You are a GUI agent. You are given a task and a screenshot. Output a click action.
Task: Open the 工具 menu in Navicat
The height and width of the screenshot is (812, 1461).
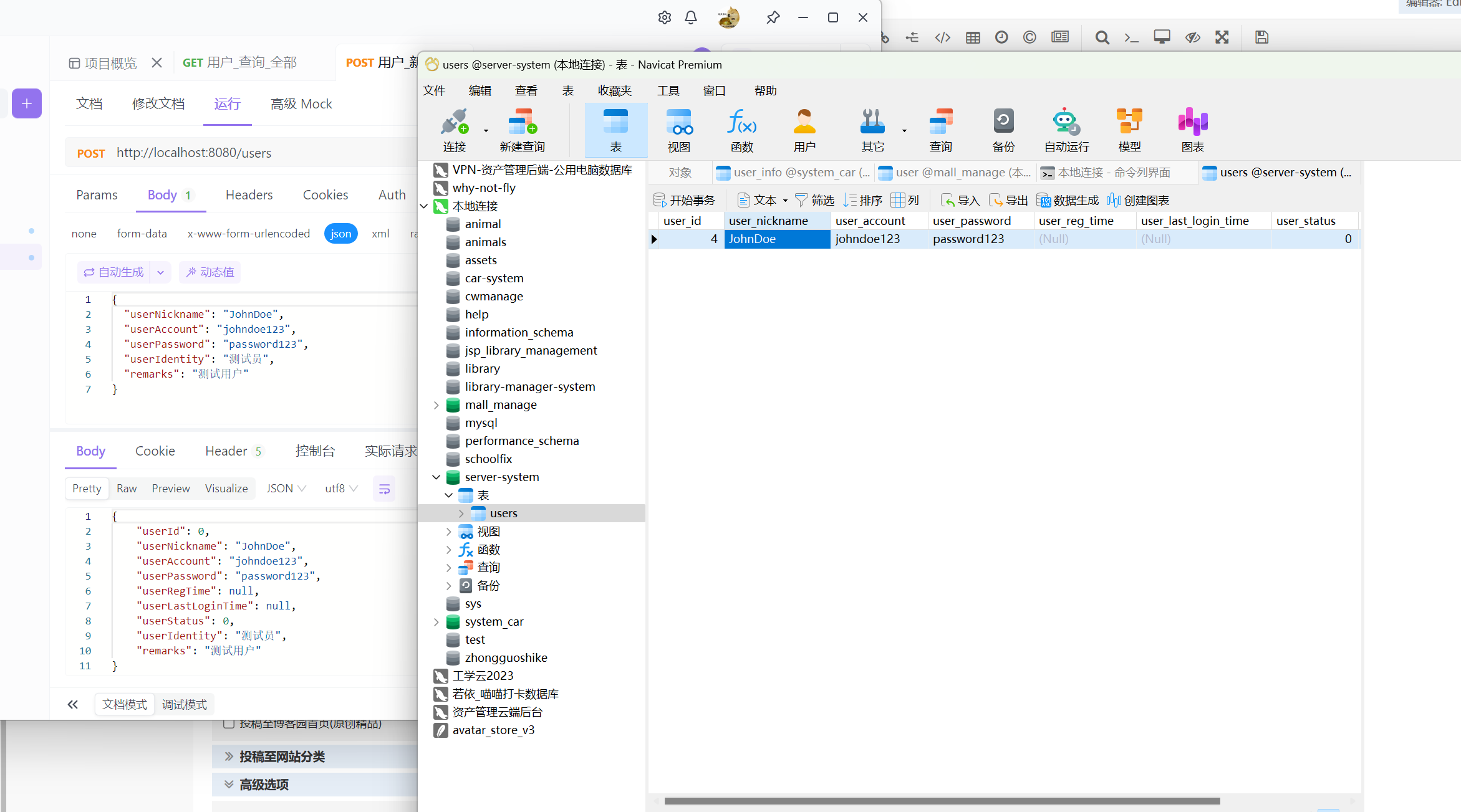668,91
